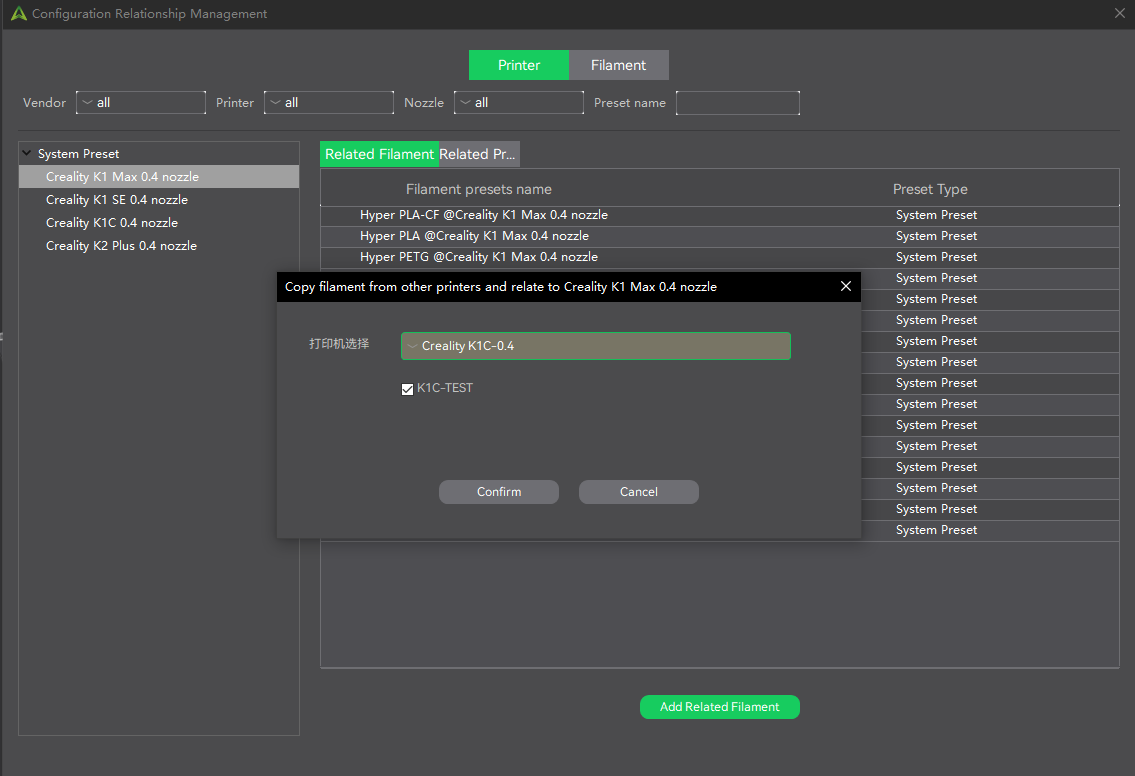Open the Printer filter dropdown
1135x776 pixels.
(x=329, y=103)
